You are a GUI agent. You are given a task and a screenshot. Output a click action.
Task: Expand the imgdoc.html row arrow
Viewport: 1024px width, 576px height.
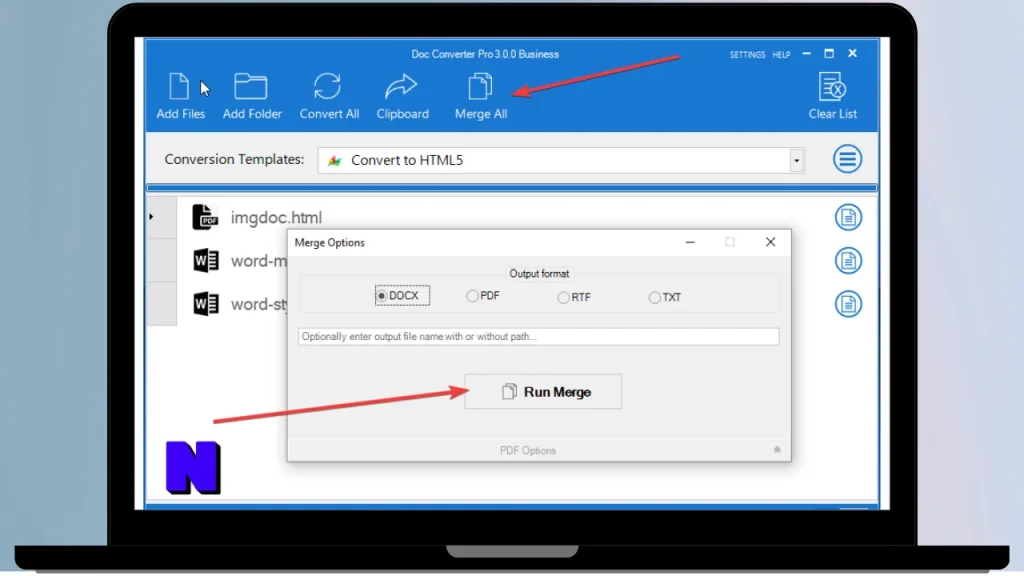coord(152,216)
